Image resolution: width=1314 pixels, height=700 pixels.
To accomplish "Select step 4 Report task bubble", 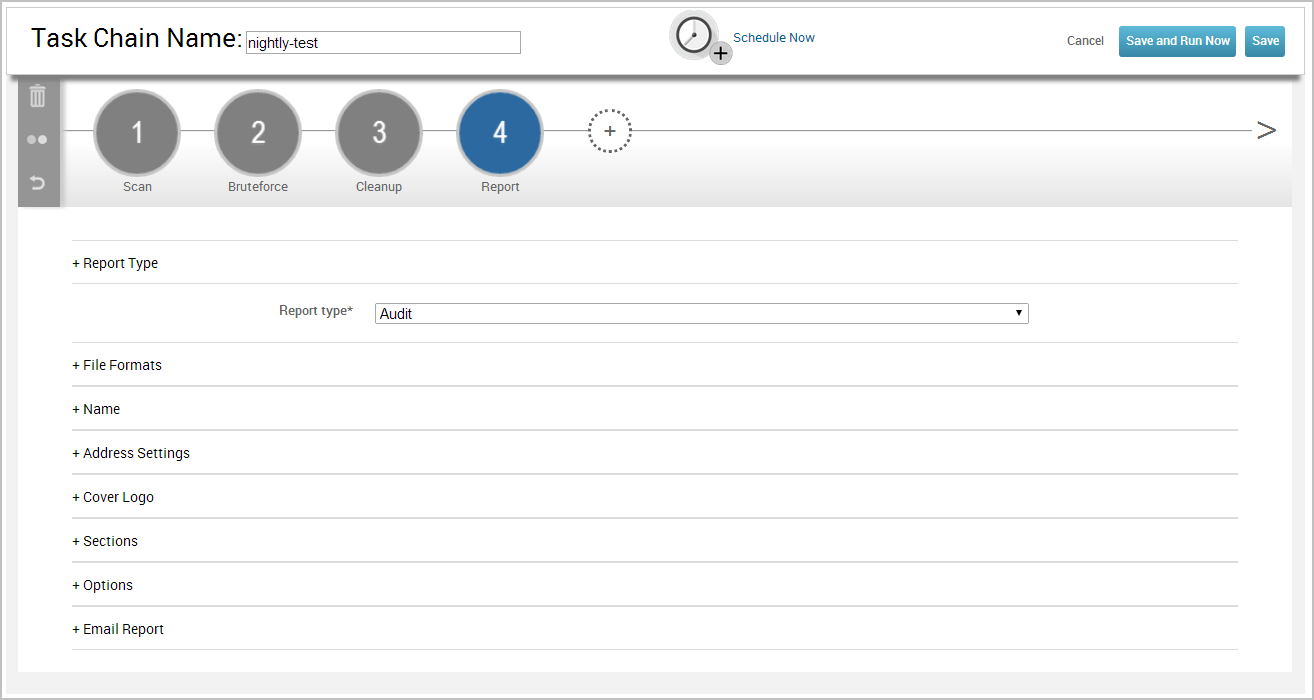I will click(x=500, y=133).
